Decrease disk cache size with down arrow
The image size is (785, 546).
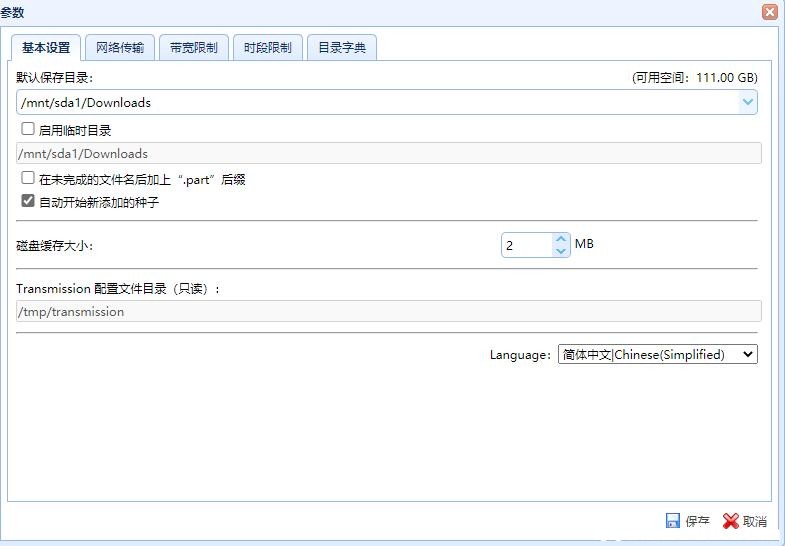(561, 251)
